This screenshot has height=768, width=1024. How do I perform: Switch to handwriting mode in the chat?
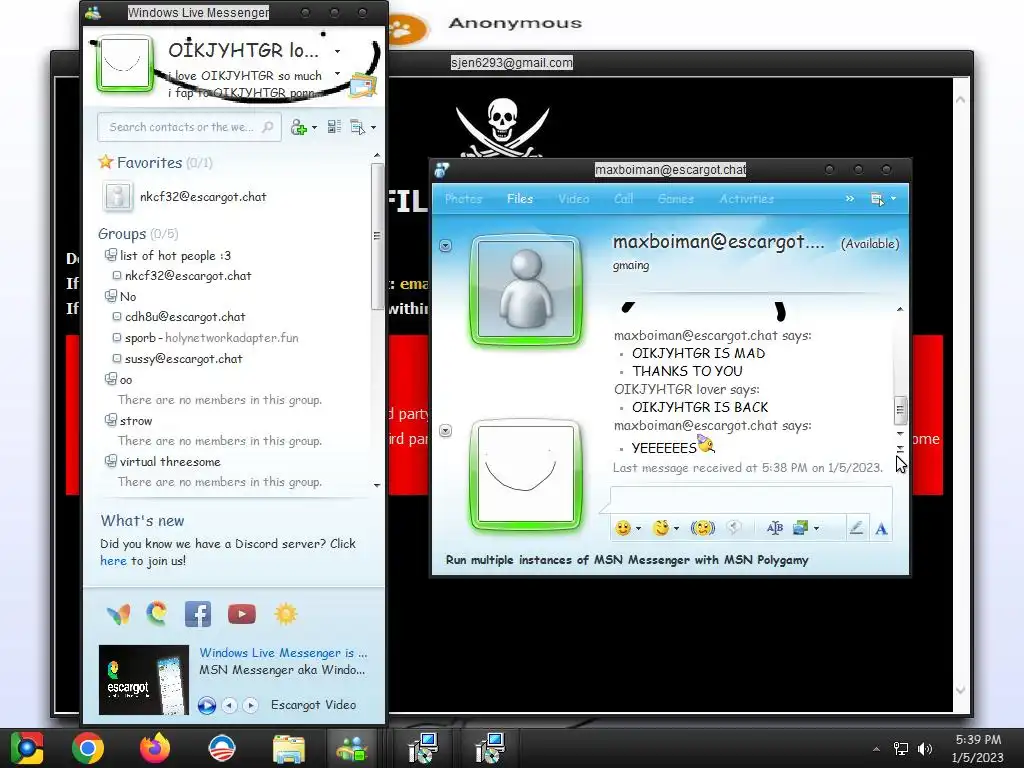856,528
